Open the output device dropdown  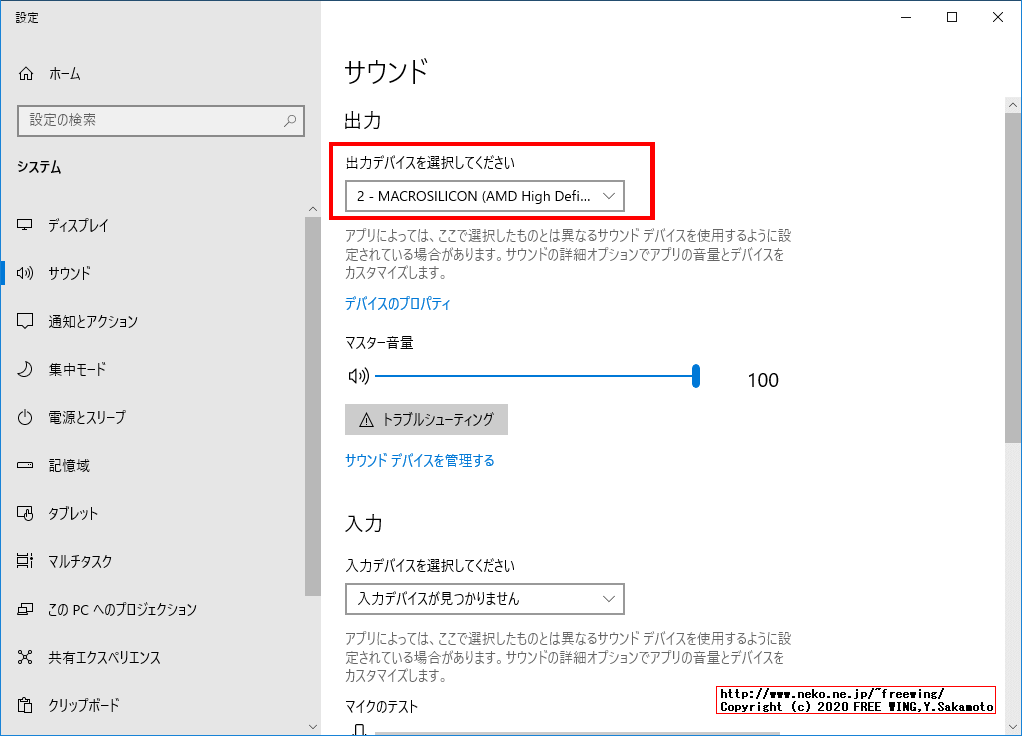[x=483, y=196]
